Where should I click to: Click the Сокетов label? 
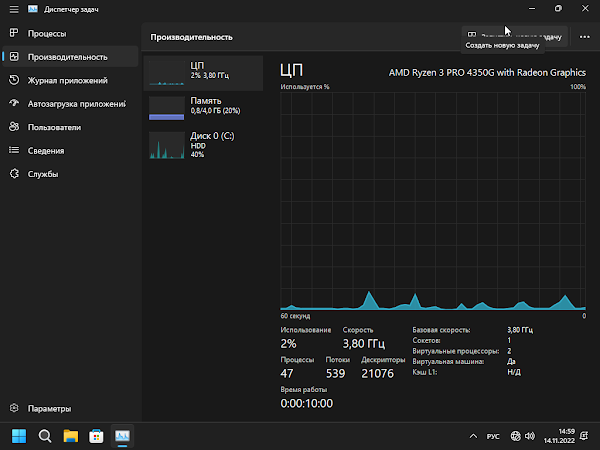coord(426,340)
